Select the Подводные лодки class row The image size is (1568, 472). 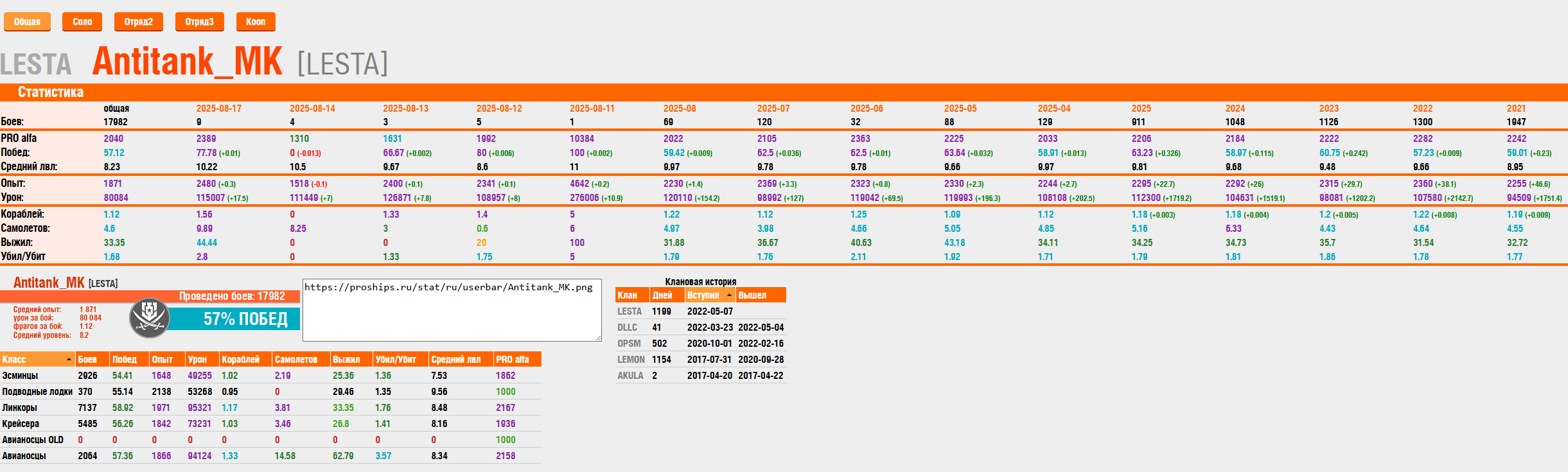(270, 392)
